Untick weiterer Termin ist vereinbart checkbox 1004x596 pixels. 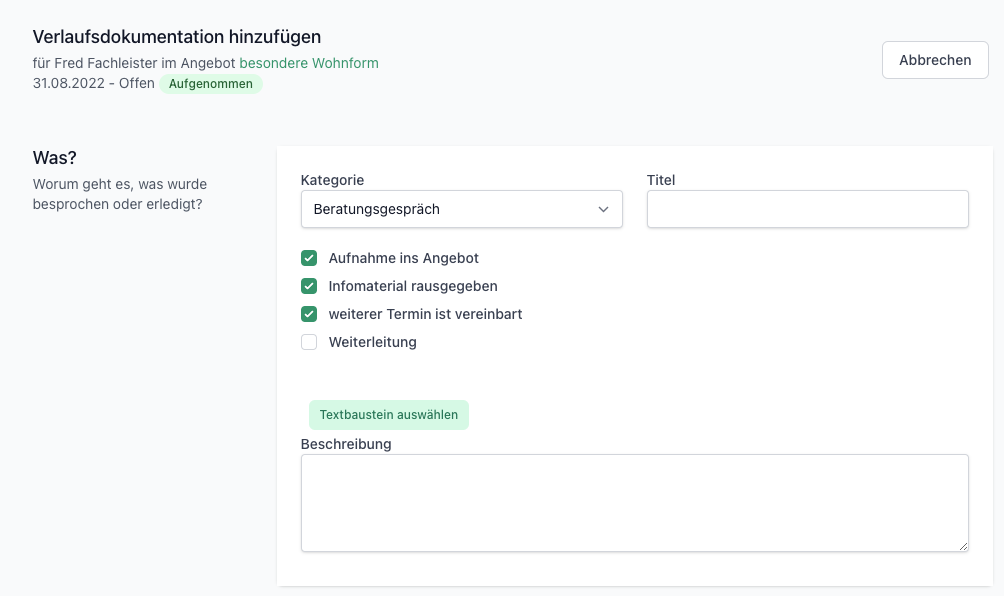pos(309,314)
